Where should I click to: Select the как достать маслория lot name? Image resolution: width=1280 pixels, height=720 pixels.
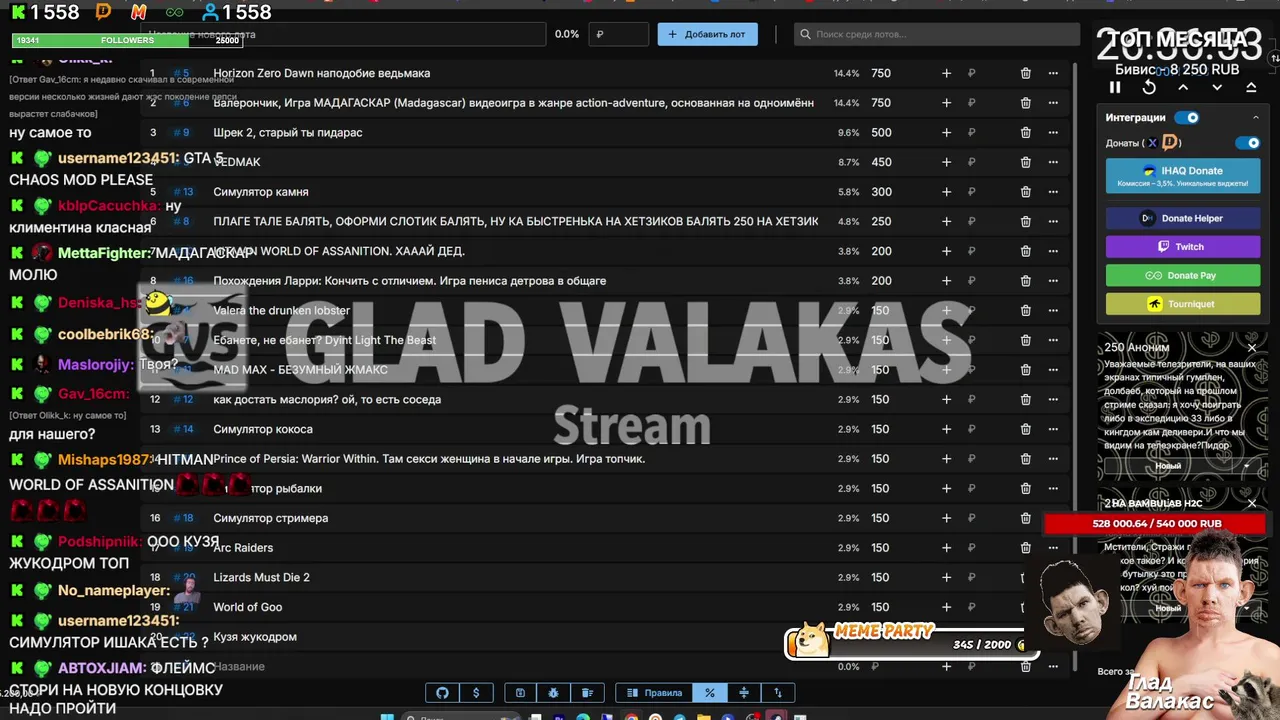click(327, 400)
